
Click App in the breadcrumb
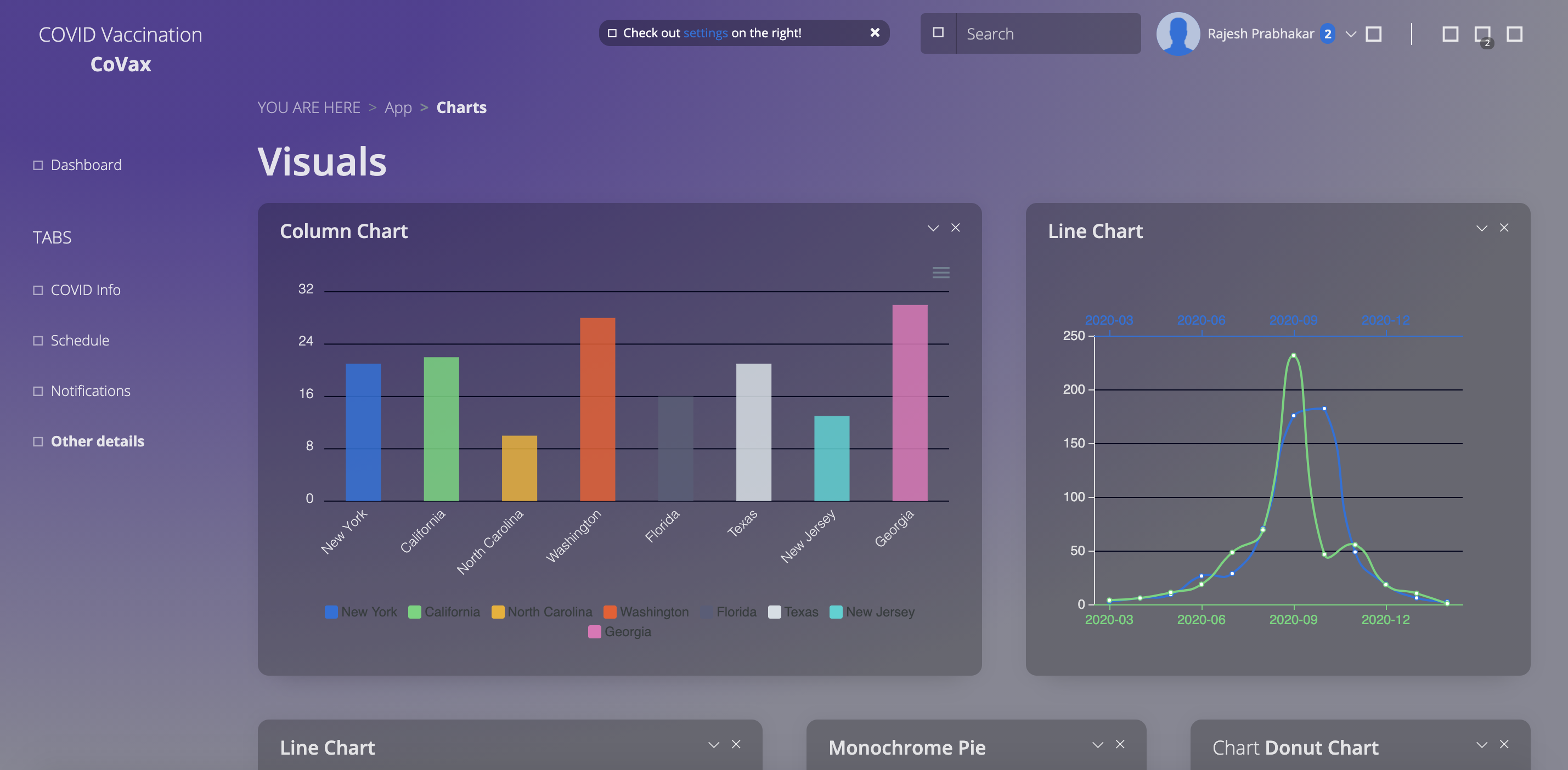398,107
